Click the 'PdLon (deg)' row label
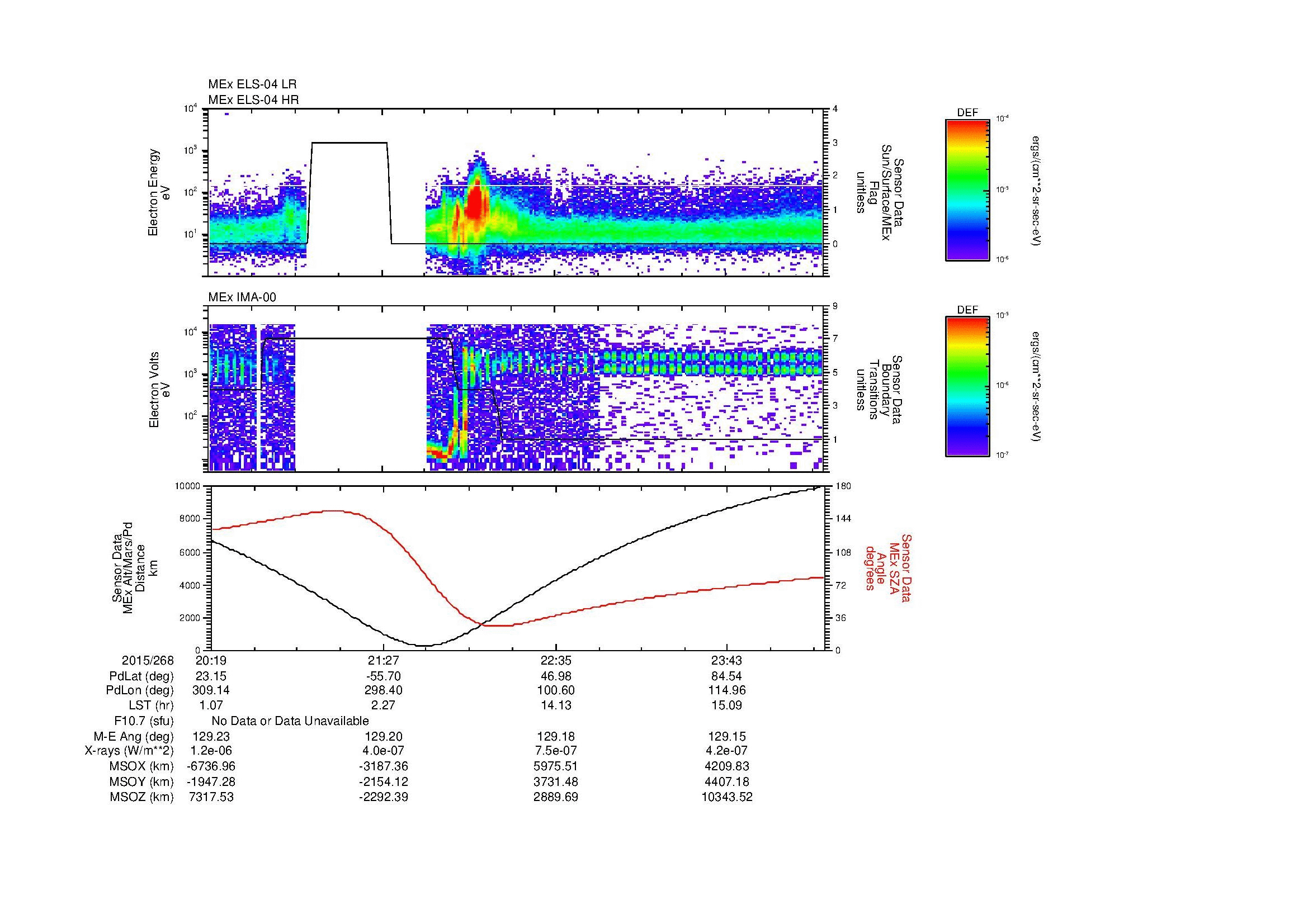The height and width of the screenshot is (924, 1308). pyautogui.click(x=140, y=690)
